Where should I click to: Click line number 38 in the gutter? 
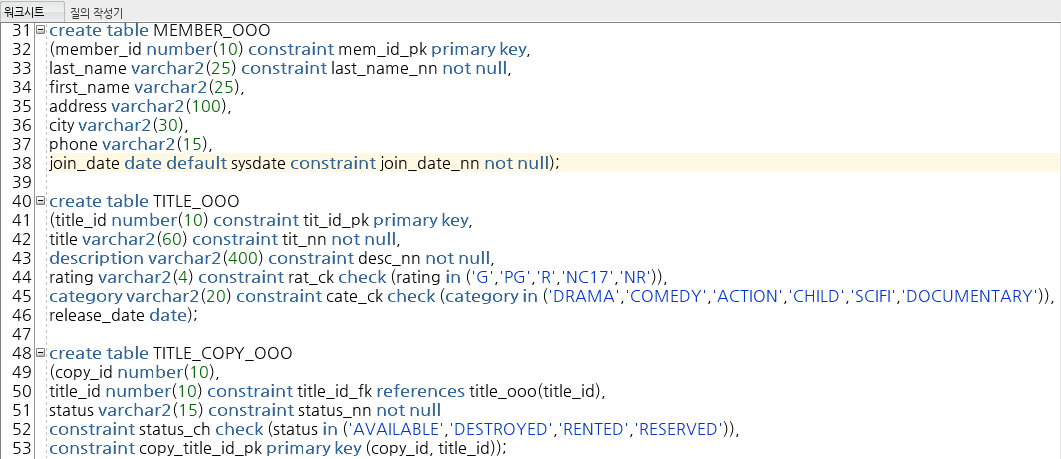(22, 163)
